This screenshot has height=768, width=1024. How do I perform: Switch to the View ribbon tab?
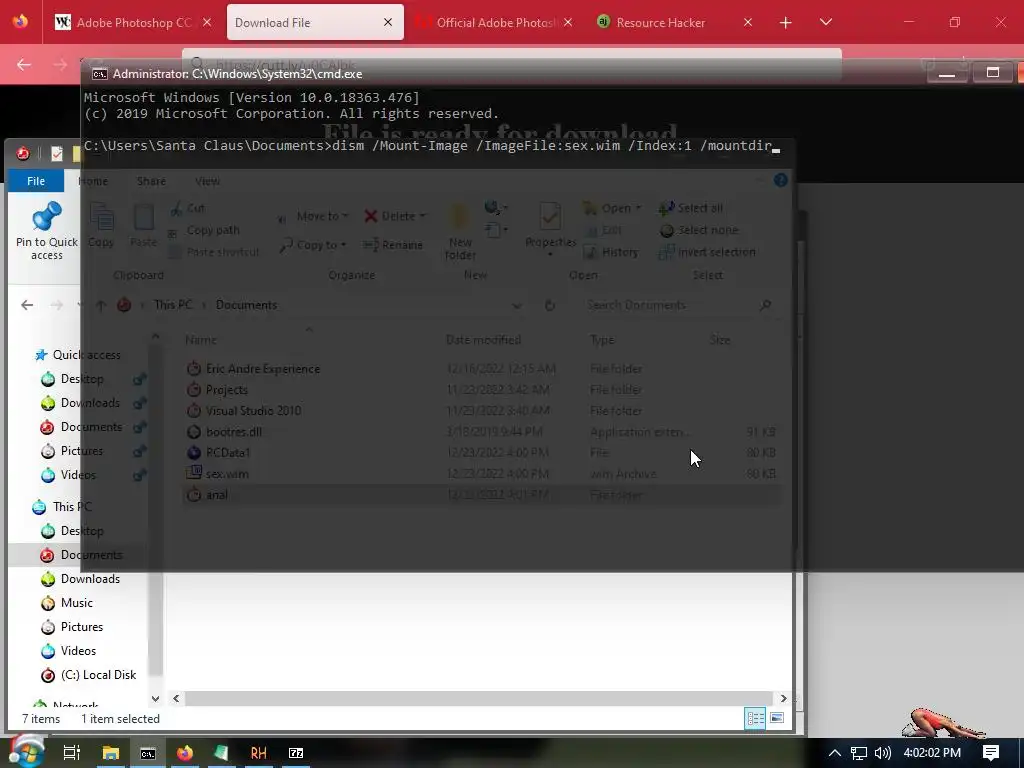point(208,181)
